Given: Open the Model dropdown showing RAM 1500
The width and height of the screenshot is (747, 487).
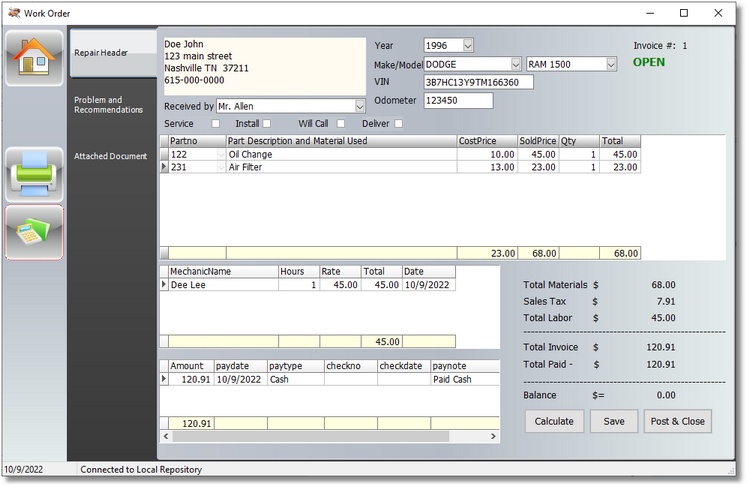Looking at the screenshot, I should click(610, 64).
